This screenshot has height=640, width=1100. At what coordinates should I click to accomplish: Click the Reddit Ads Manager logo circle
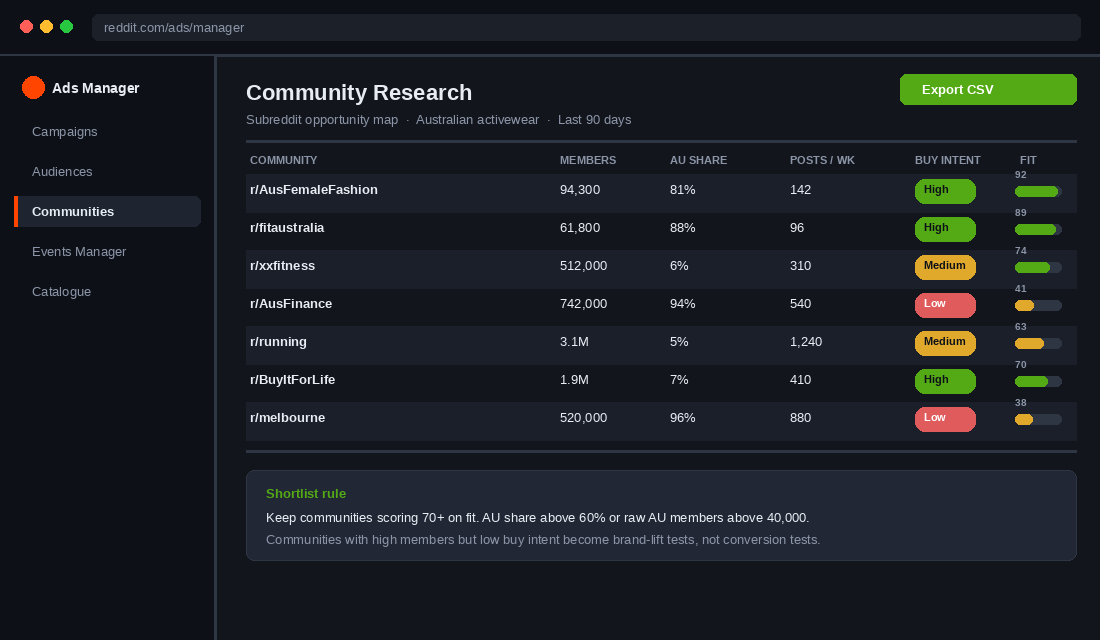tap(33, 88)
